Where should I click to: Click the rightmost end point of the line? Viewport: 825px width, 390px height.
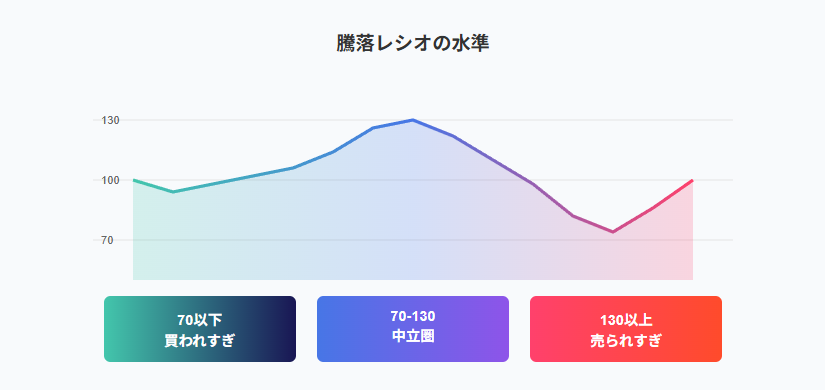point(692,180)
